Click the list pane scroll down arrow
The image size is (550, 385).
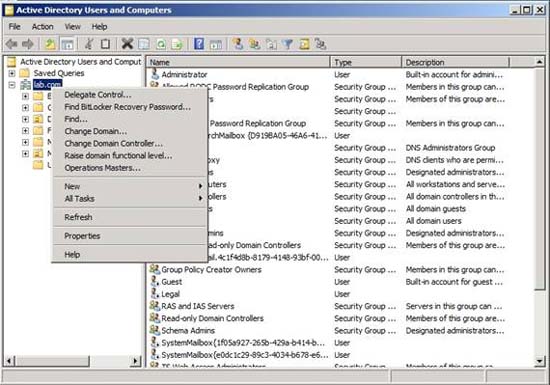(x=539, y=360)
